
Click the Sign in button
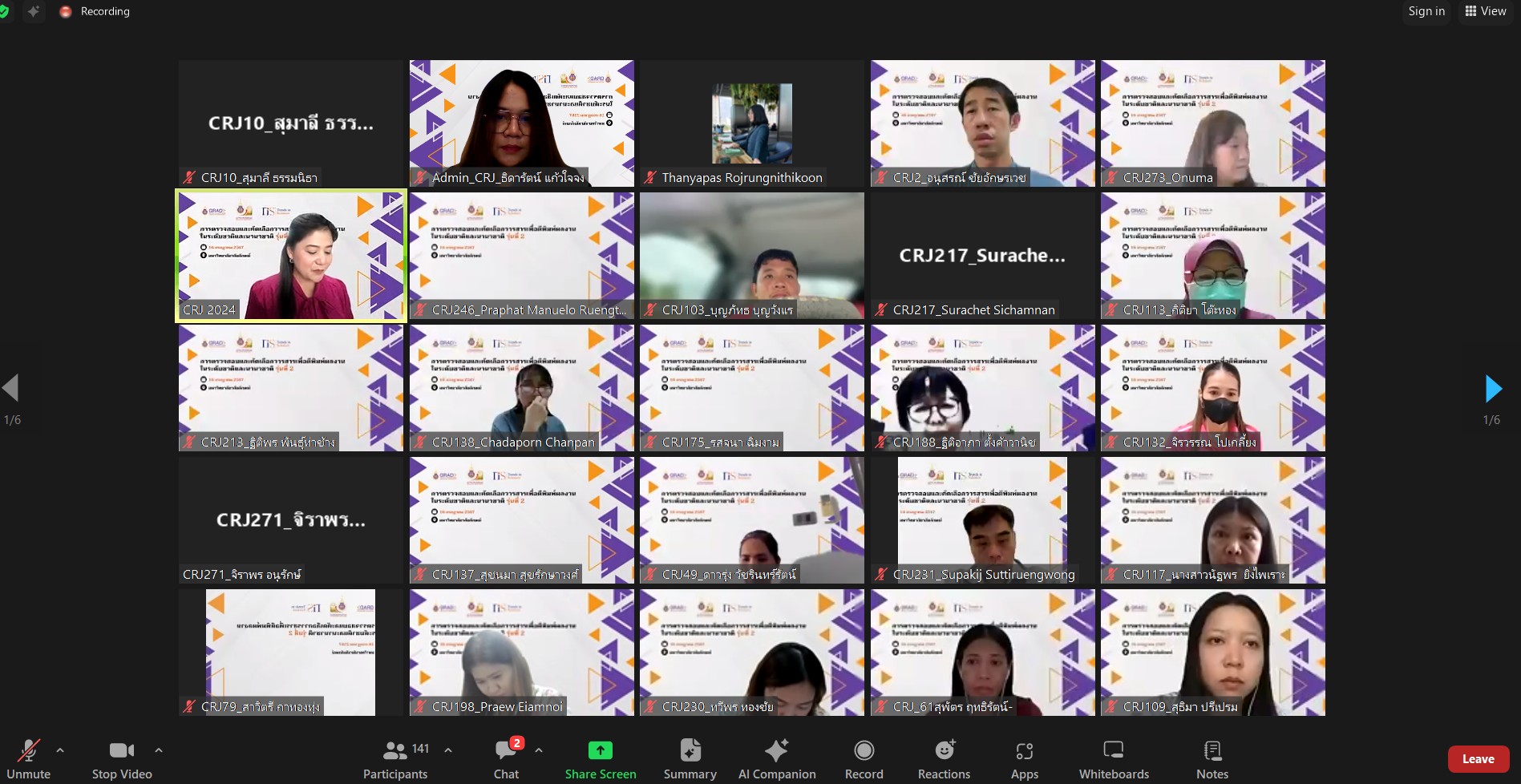[1426, 11]
